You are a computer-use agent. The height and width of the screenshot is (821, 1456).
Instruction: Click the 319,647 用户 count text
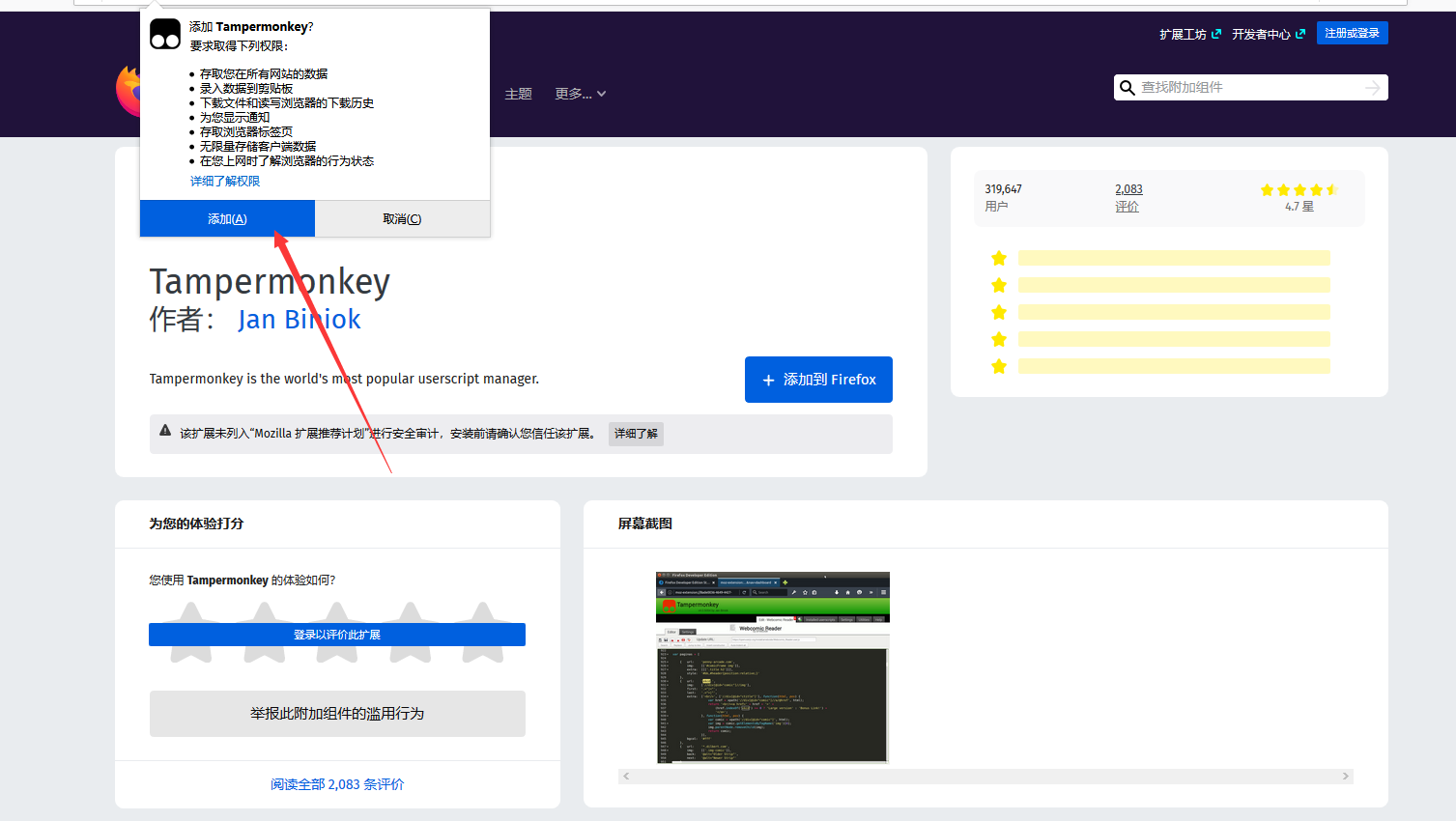[x=1003, y=197]
